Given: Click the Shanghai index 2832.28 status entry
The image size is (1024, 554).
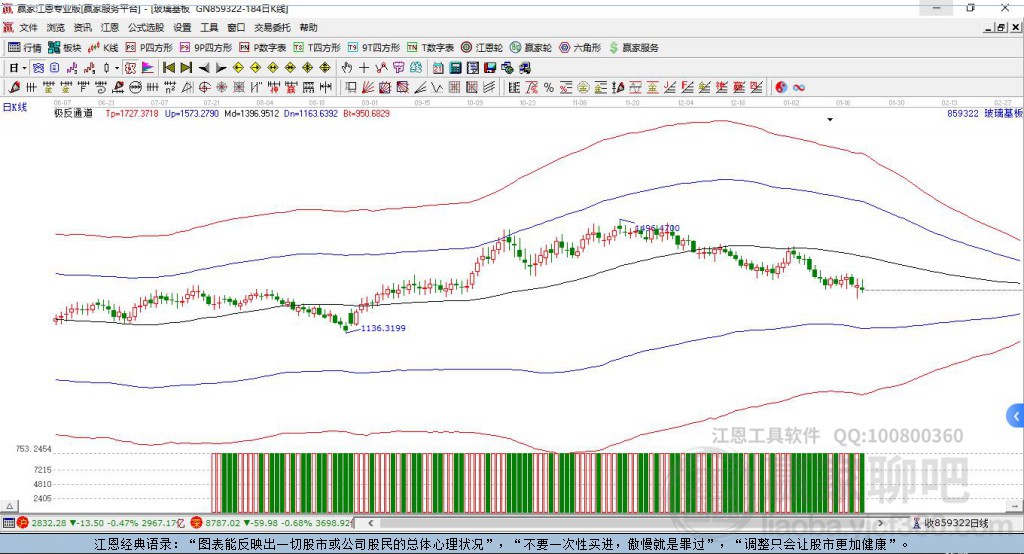Looking at the screenshot, I should tap(102, 523).
